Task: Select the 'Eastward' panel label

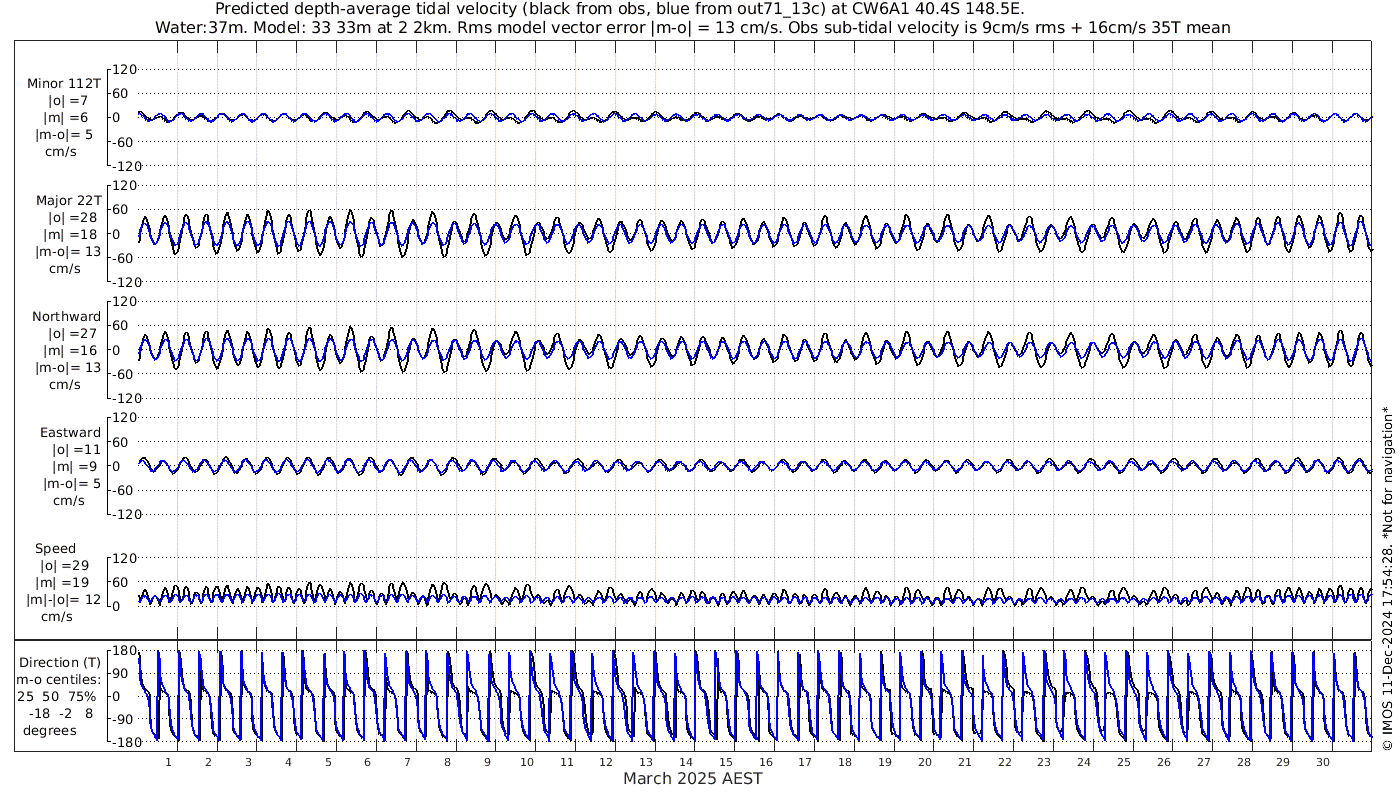Action: pyautogui.click(x=70, y=433)
